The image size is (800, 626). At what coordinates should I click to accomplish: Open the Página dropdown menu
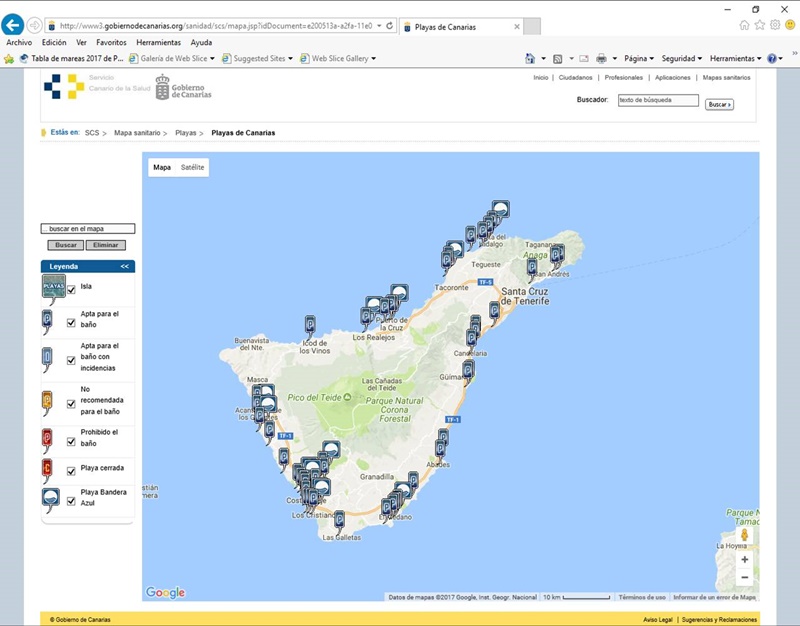tap(635, 59)
